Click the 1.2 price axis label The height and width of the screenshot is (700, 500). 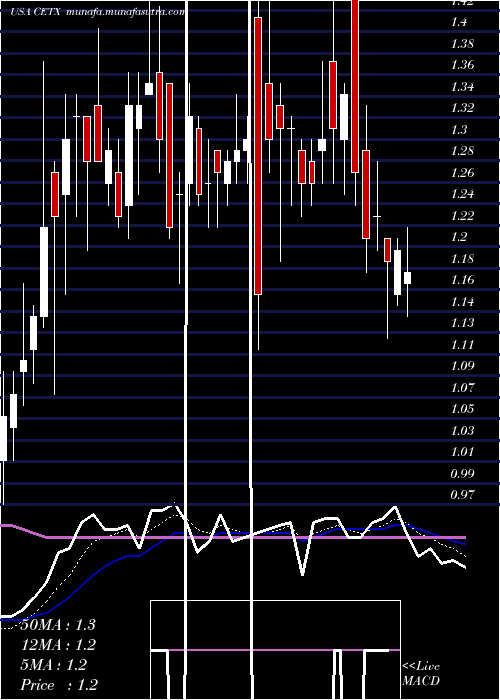coord(459,237)
